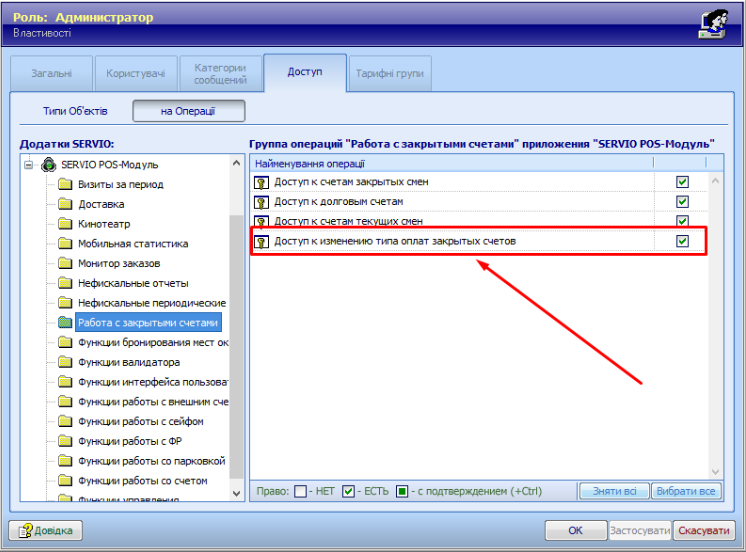The width and height of the screenshot is (746, 552).
Task: Click the user computer icon in header
Action: (716, 22)
